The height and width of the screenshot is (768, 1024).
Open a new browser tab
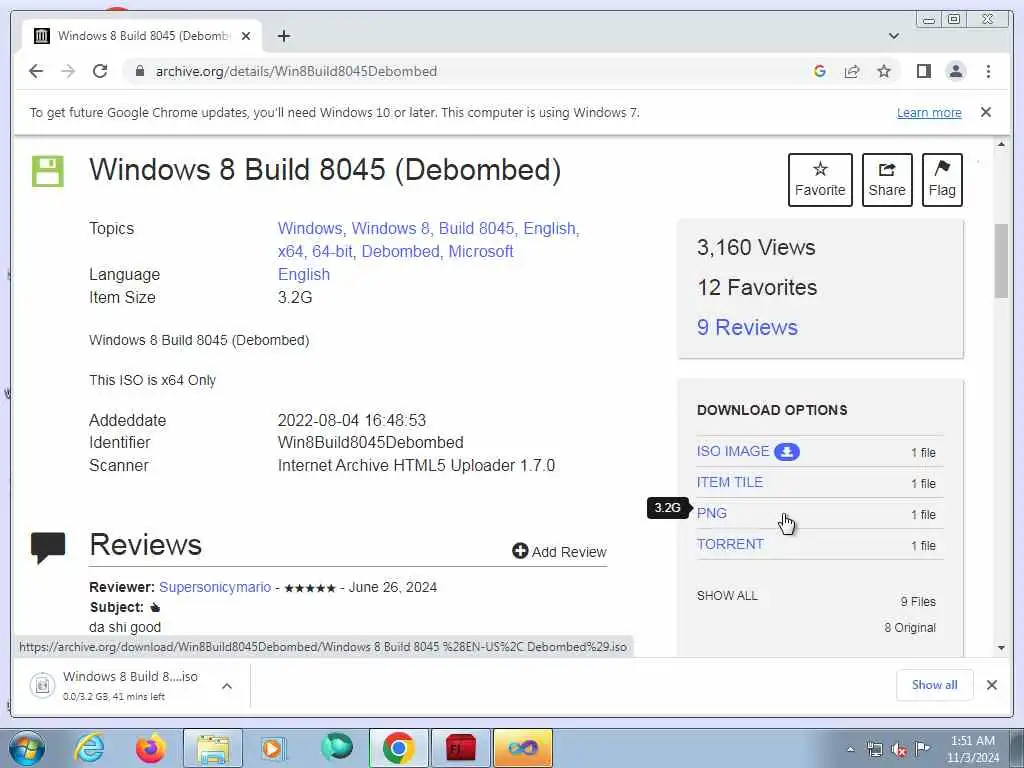click(x=283, y=36)
